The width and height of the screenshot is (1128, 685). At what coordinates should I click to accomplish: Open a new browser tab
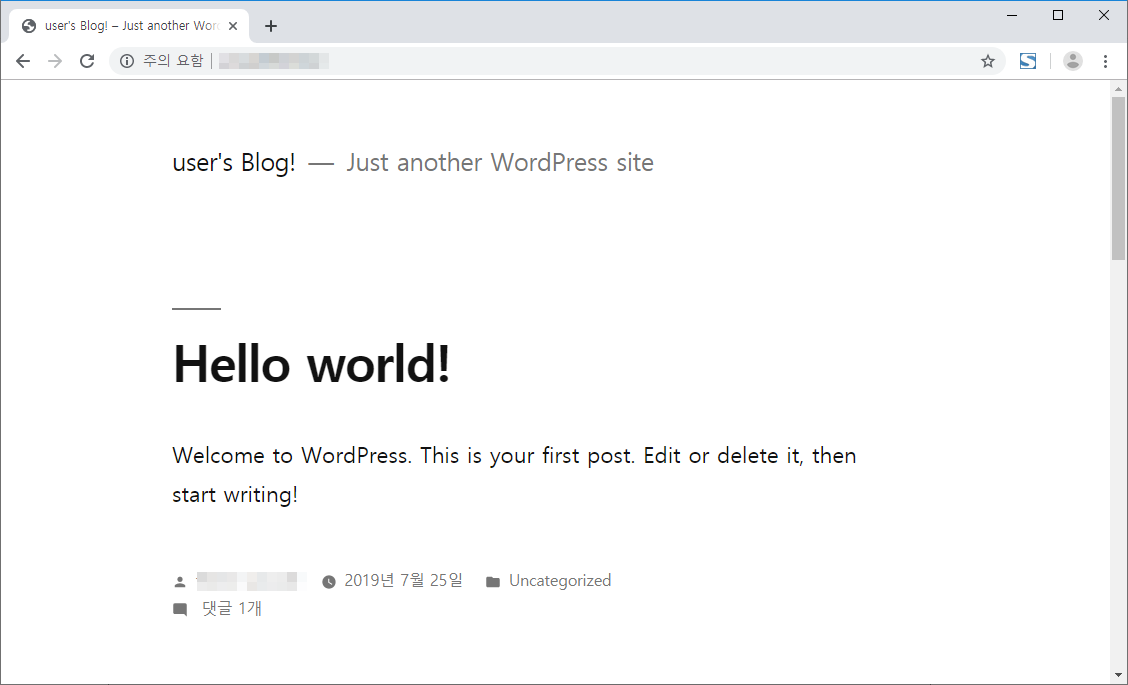click(x=270, y=26)
